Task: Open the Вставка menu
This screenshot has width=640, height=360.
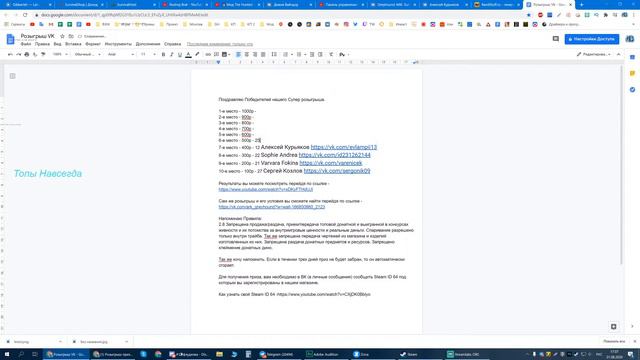Action: pyautogui.click(x=73, y=44)
